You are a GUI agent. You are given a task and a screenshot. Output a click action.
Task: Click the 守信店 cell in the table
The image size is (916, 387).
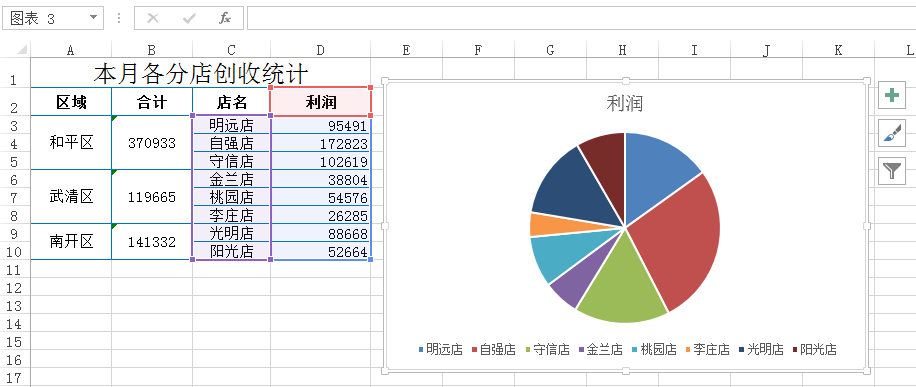[x=231, y=161]
